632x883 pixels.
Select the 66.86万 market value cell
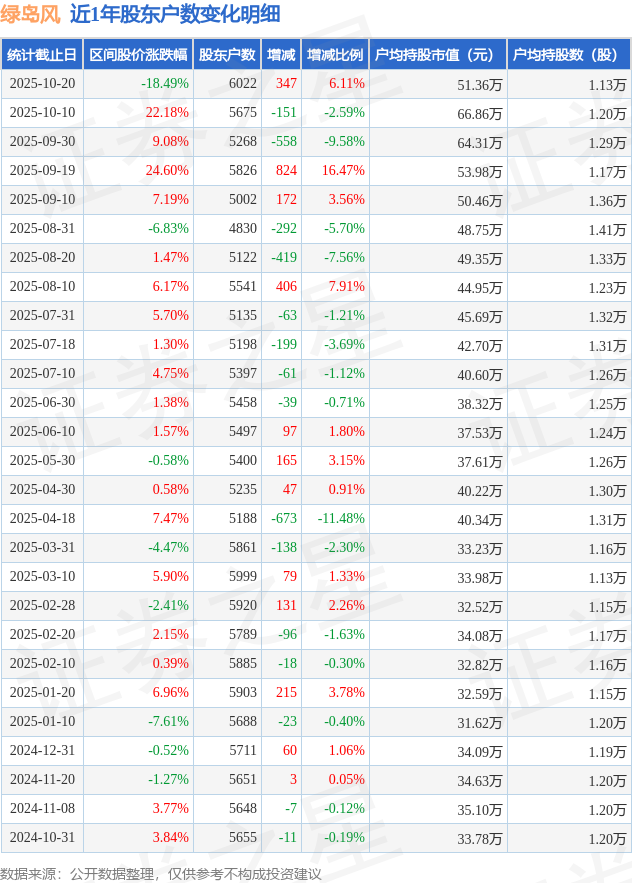pyautogui.click(x=479, y=113)
